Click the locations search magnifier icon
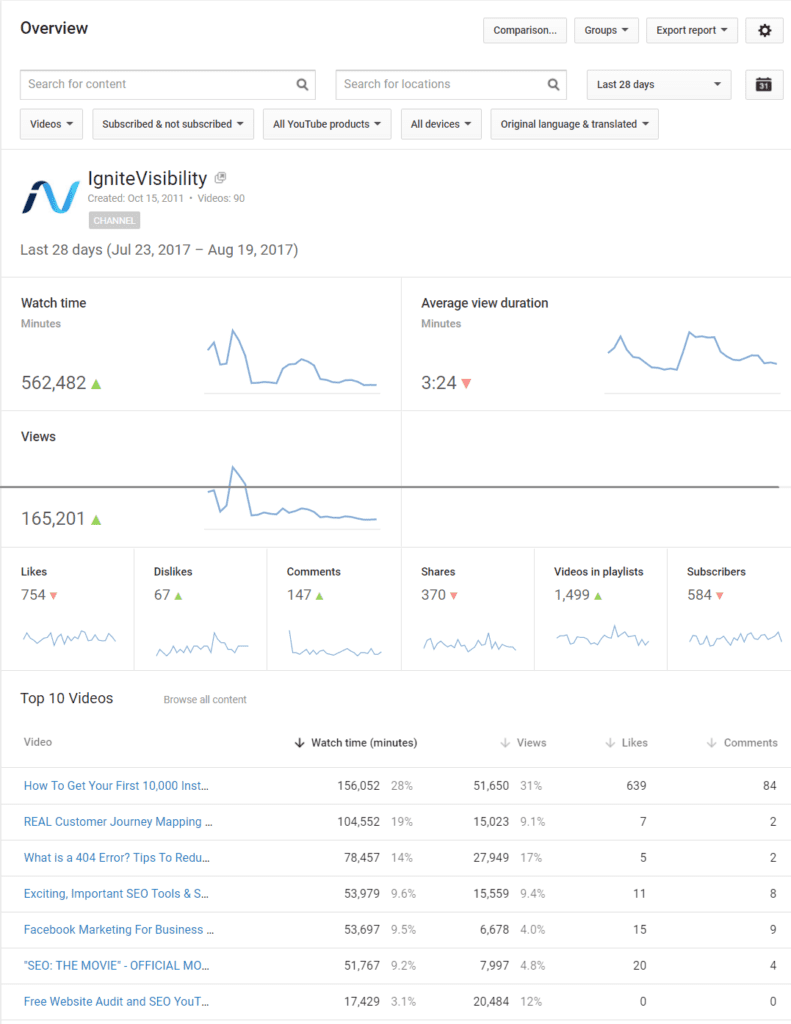 tap(553, 84)
